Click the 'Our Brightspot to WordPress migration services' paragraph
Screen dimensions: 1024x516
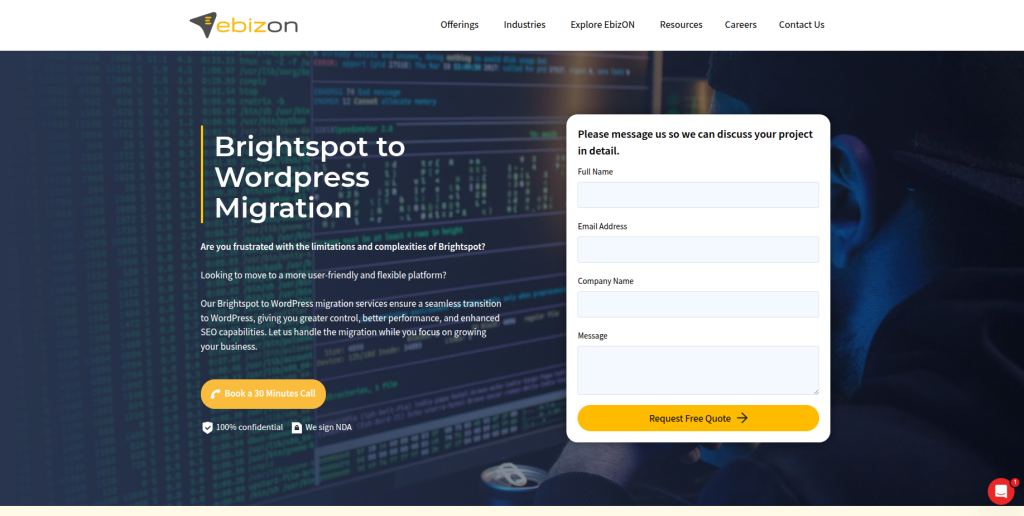coord(351,325)
